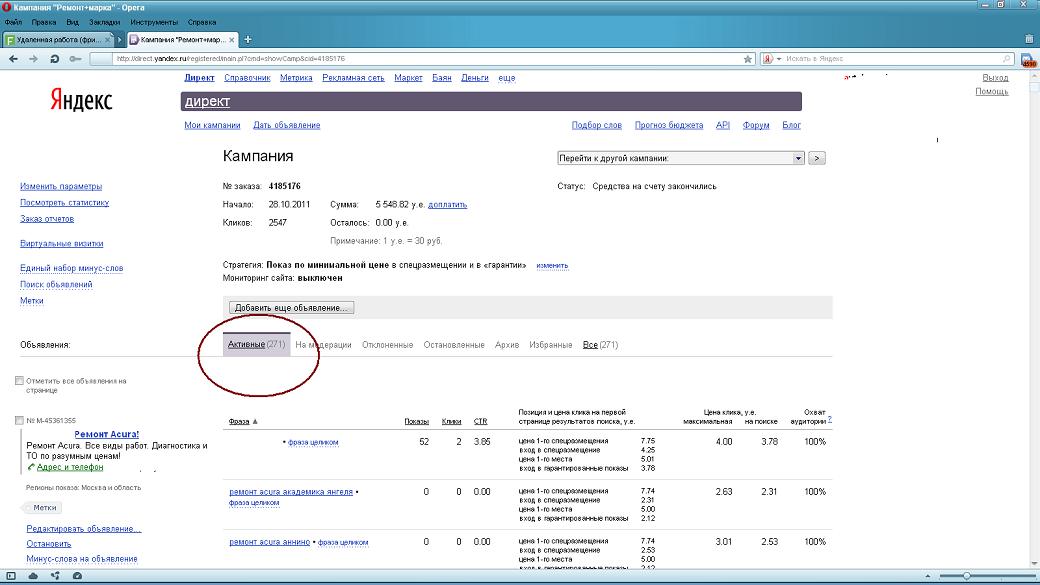
Task: Sort the table by 'Фраза' column header
Action: 238,421
